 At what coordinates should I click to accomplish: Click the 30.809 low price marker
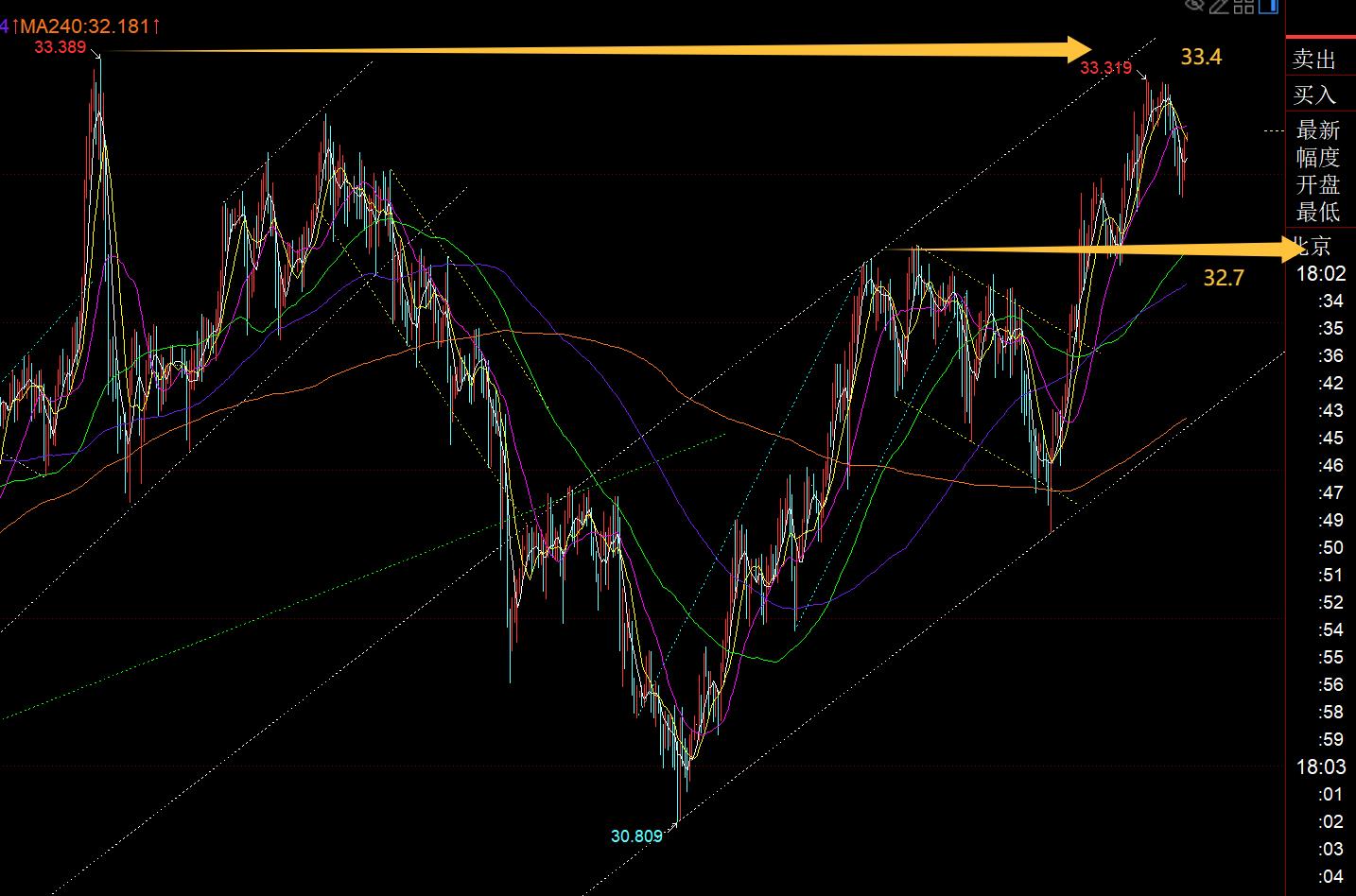tap(636, 836)
